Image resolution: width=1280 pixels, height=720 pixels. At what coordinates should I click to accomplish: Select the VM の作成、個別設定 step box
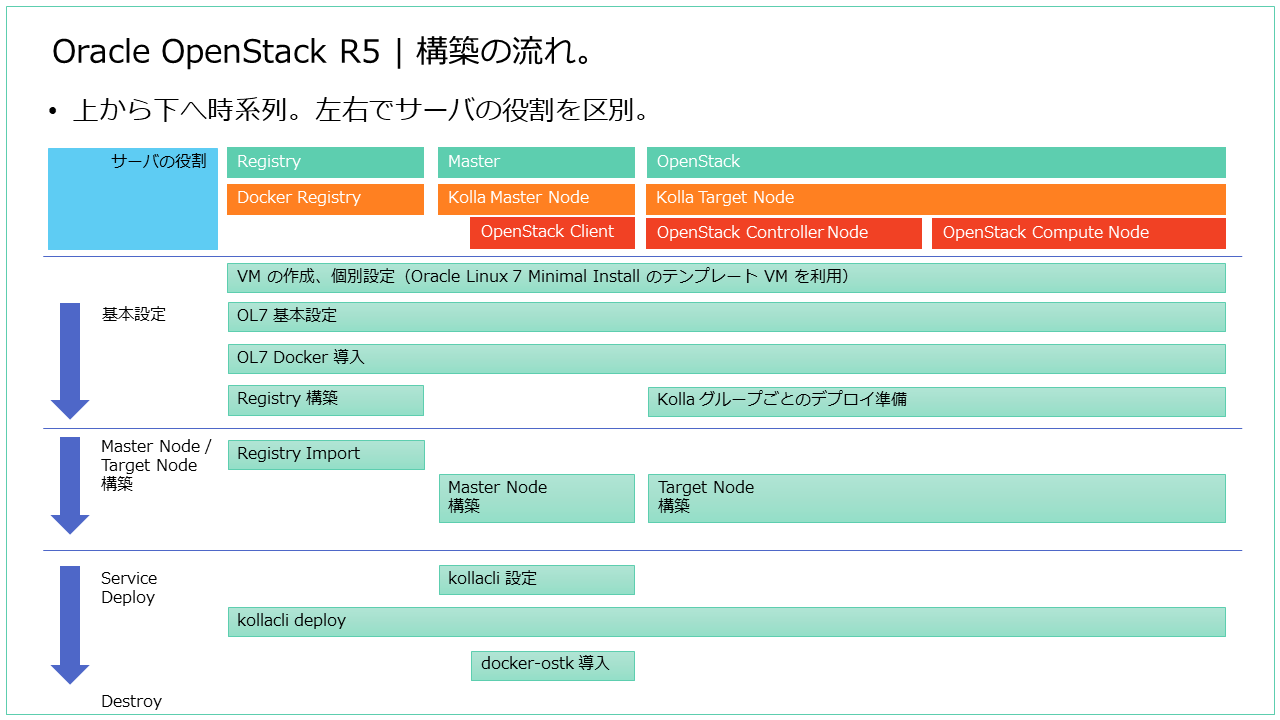tap(726, 277)
